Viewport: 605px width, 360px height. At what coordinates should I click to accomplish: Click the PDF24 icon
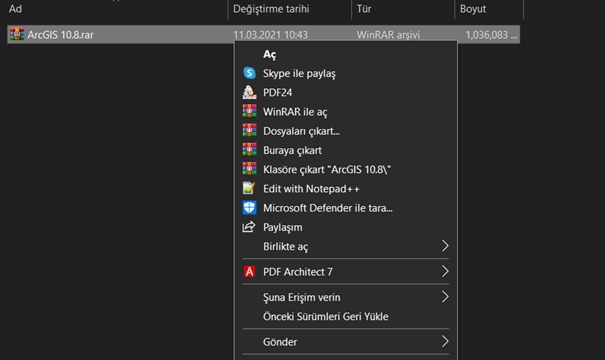click(249, 92)
